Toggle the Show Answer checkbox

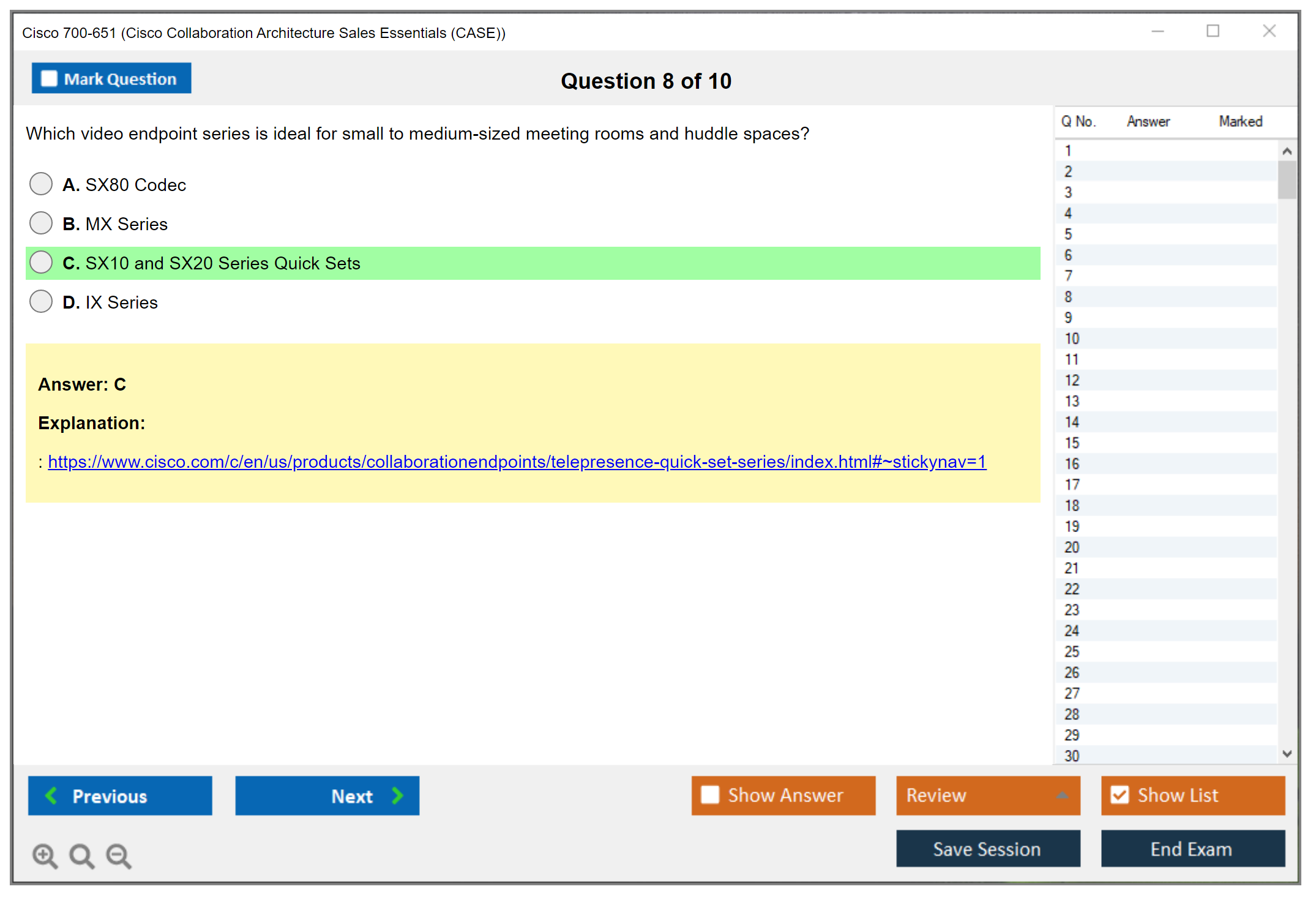coord(710,795)
